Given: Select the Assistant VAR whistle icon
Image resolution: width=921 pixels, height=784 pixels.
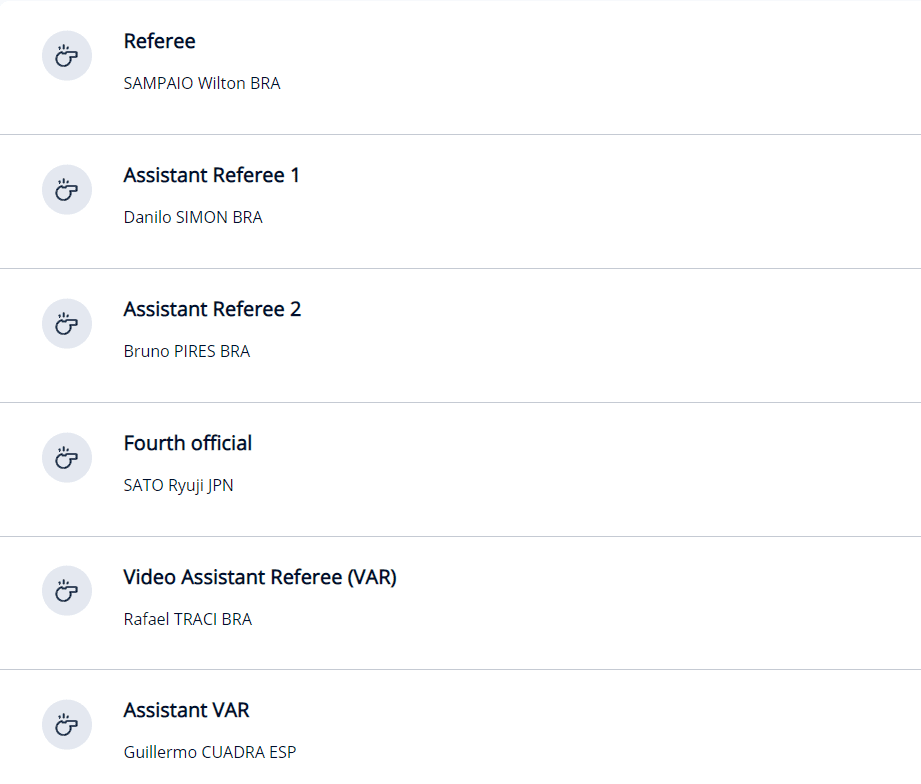Looking at the screenshot, I should [67, 725].
